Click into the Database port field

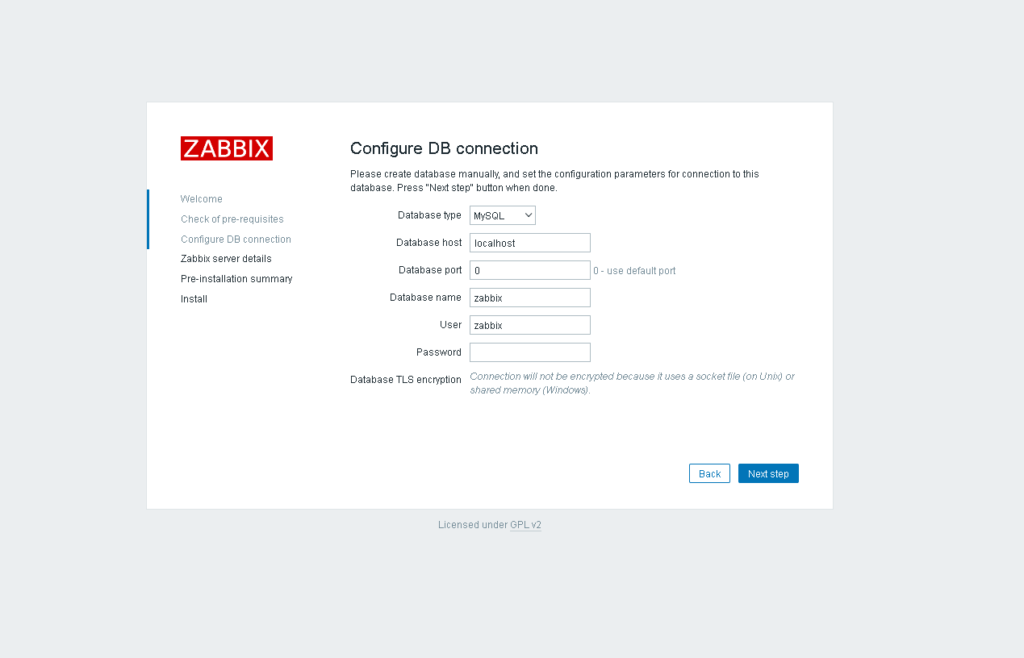530,270
